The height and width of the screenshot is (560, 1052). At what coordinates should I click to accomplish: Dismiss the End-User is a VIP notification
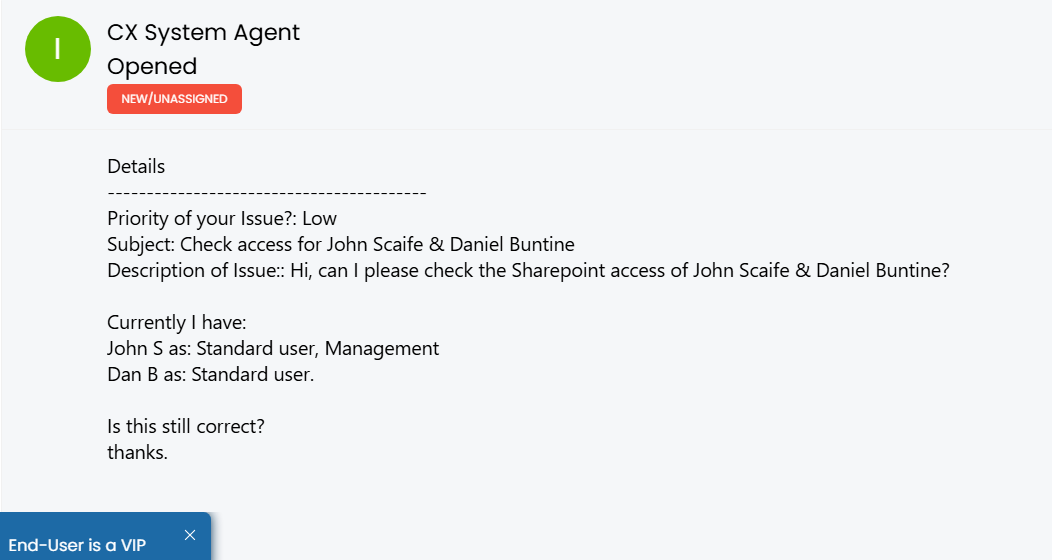click(x=190, y=535)
